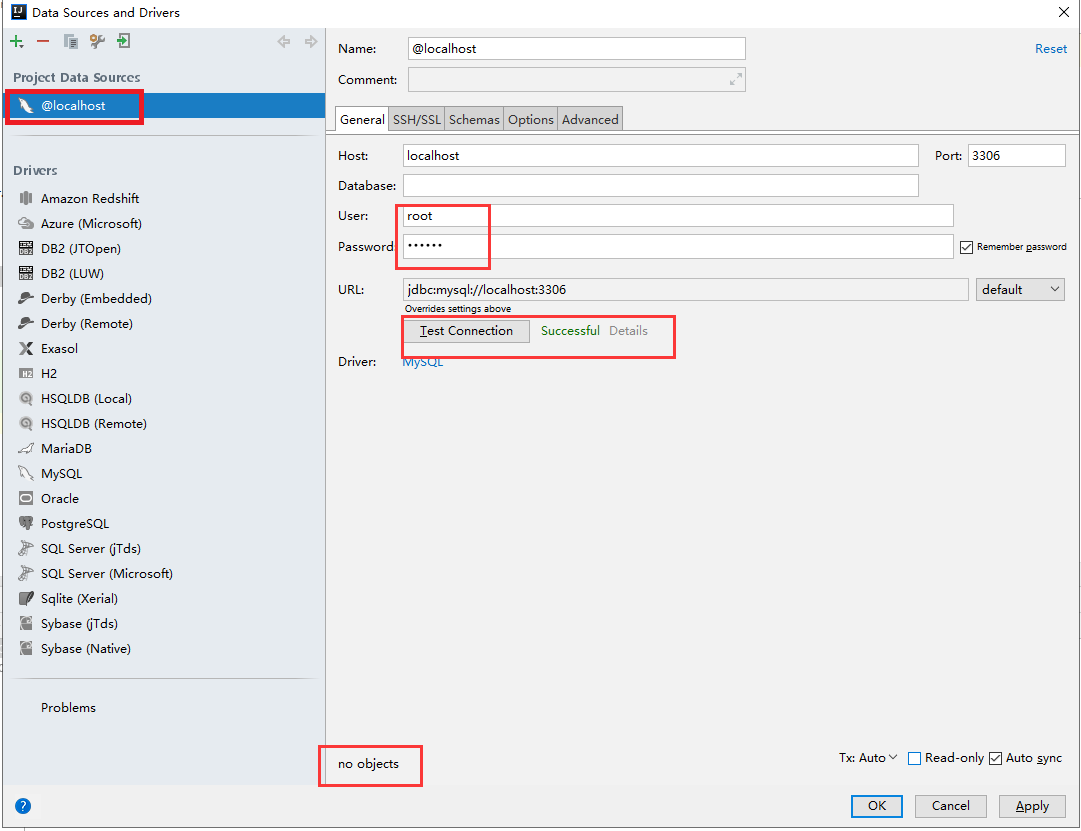The width and height of the screenshot is (1081, 831).
Task: Switch to the General tab
Action: (x=362, y=119)
